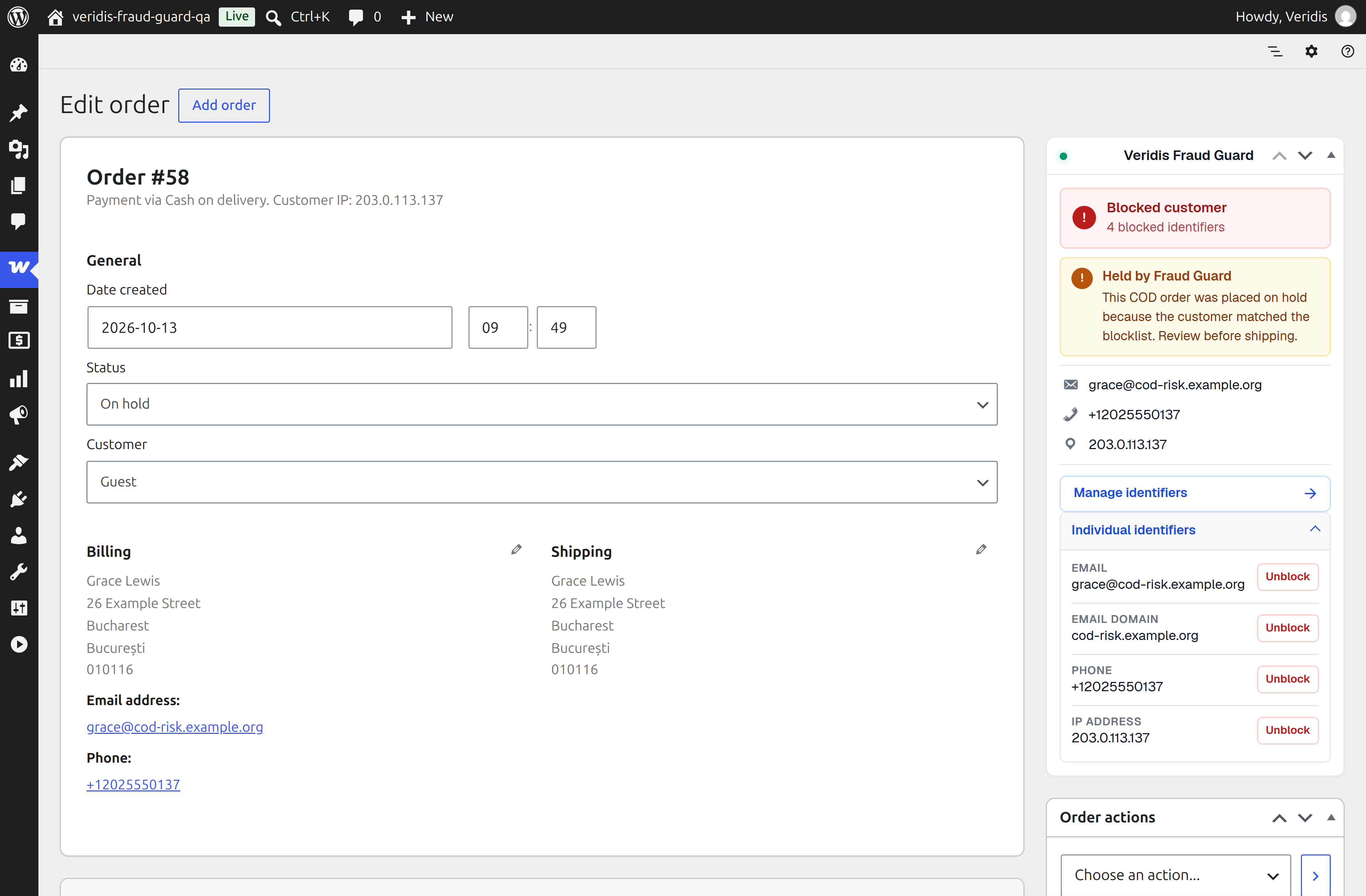Click the Date created field 2026-10-13

270,327
